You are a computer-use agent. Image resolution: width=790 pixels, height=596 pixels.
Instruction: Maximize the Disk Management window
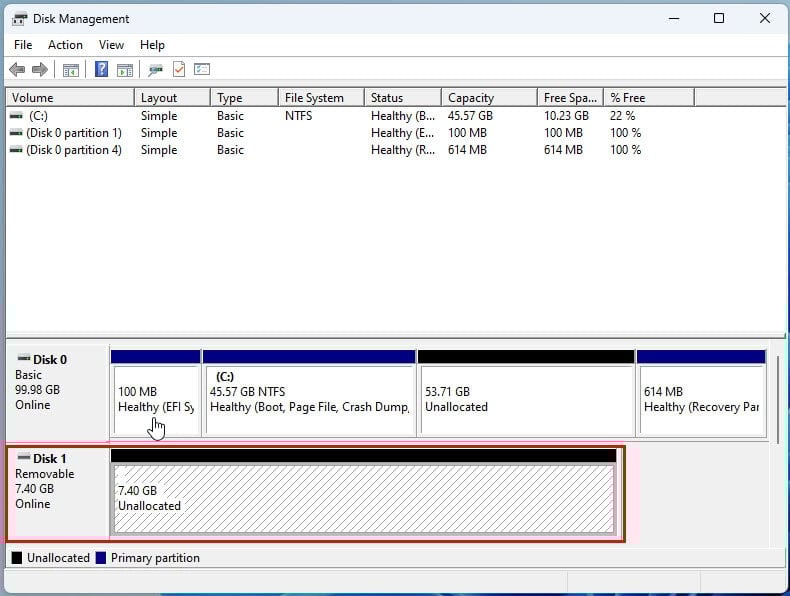tap(719, 19)
